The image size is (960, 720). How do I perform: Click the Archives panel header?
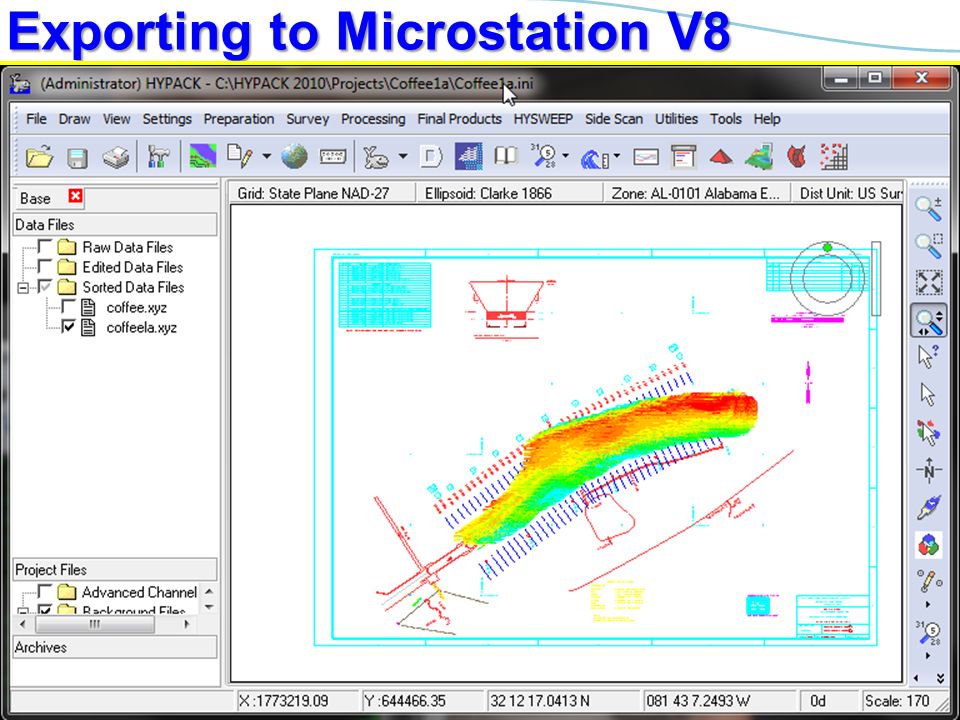115,647
